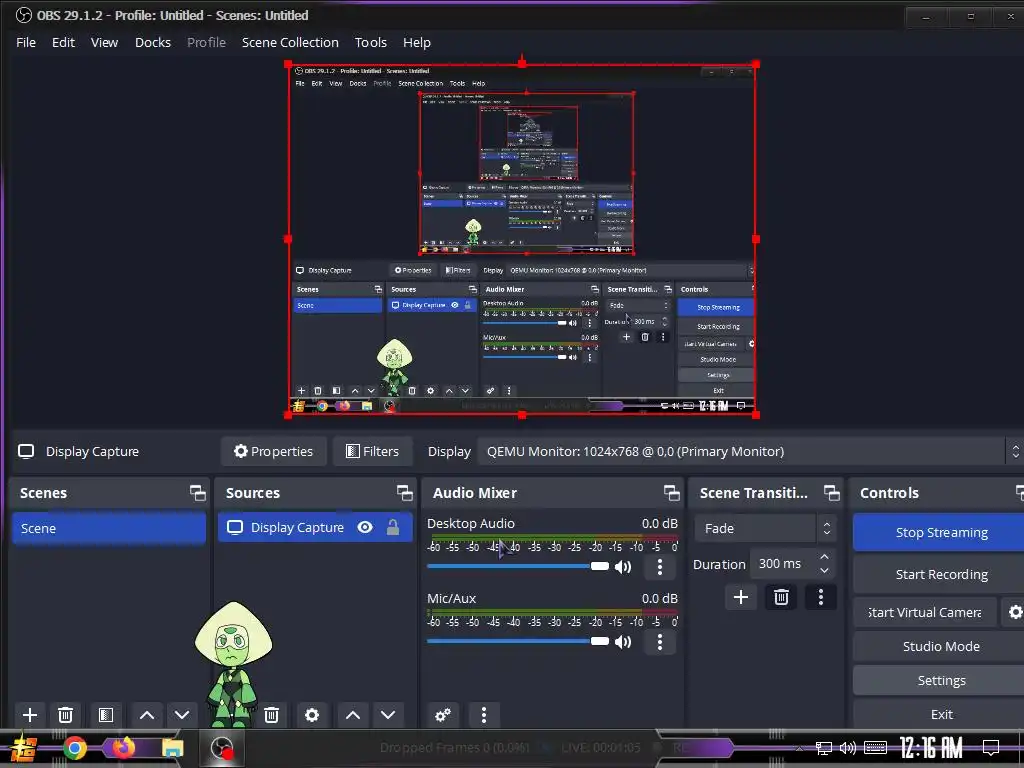Open Google Chrome from the taskbar
Image resolution: width=1024 pixels, height=768 pixels.
pyautogui.click(x=74, y=748)
